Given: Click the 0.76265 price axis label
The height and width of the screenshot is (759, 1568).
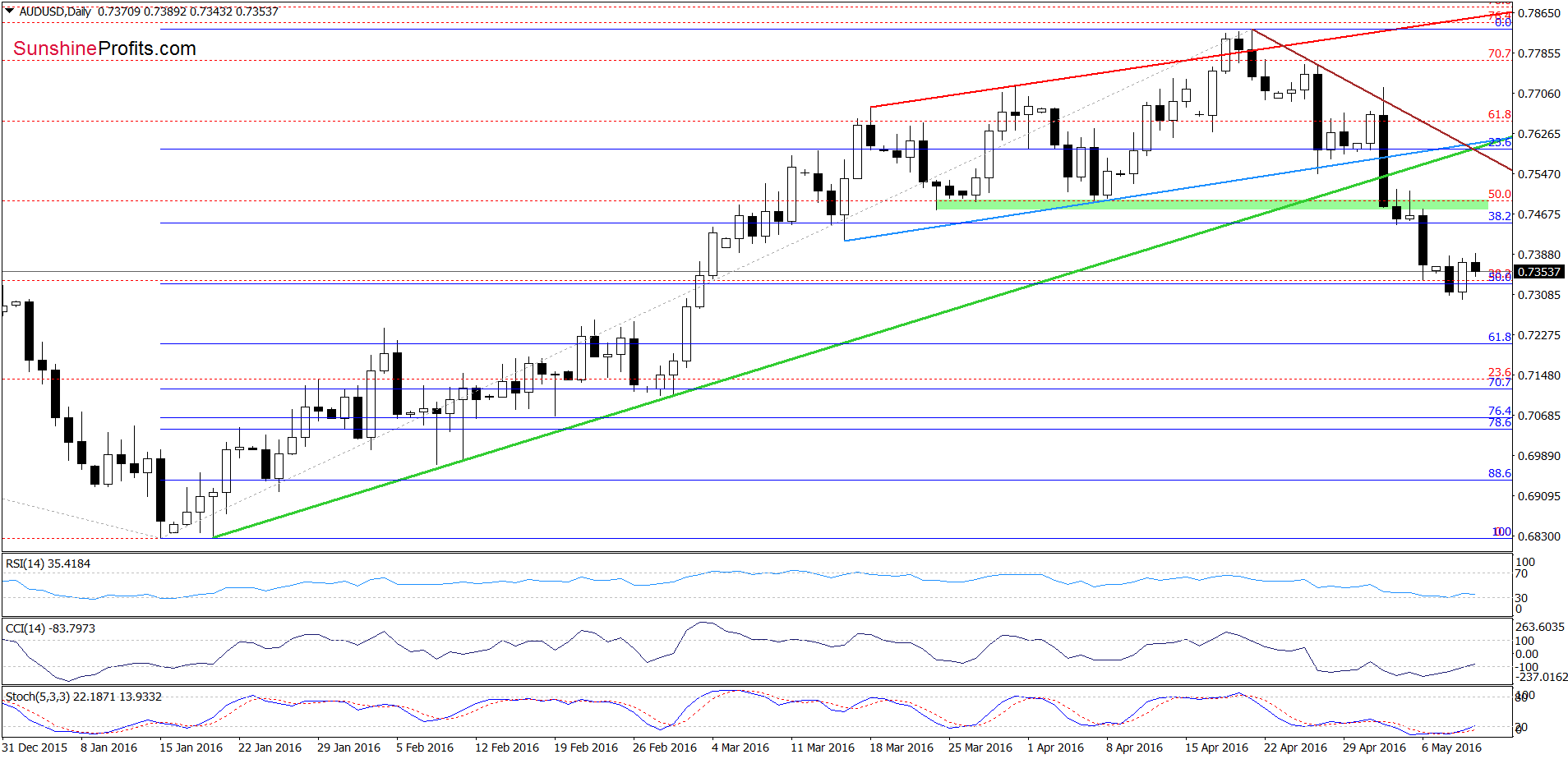Looking at the screenshot, I should click(x=1538, y=134).
